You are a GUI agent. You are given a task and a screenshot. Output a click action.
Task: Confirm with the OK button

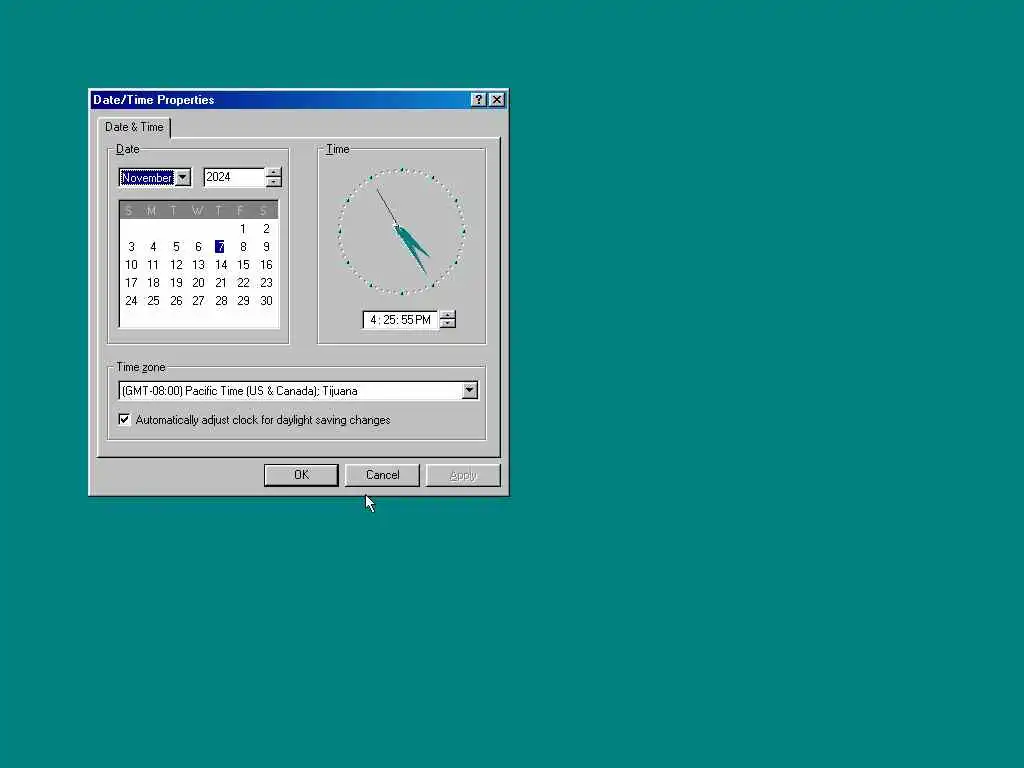301,475
